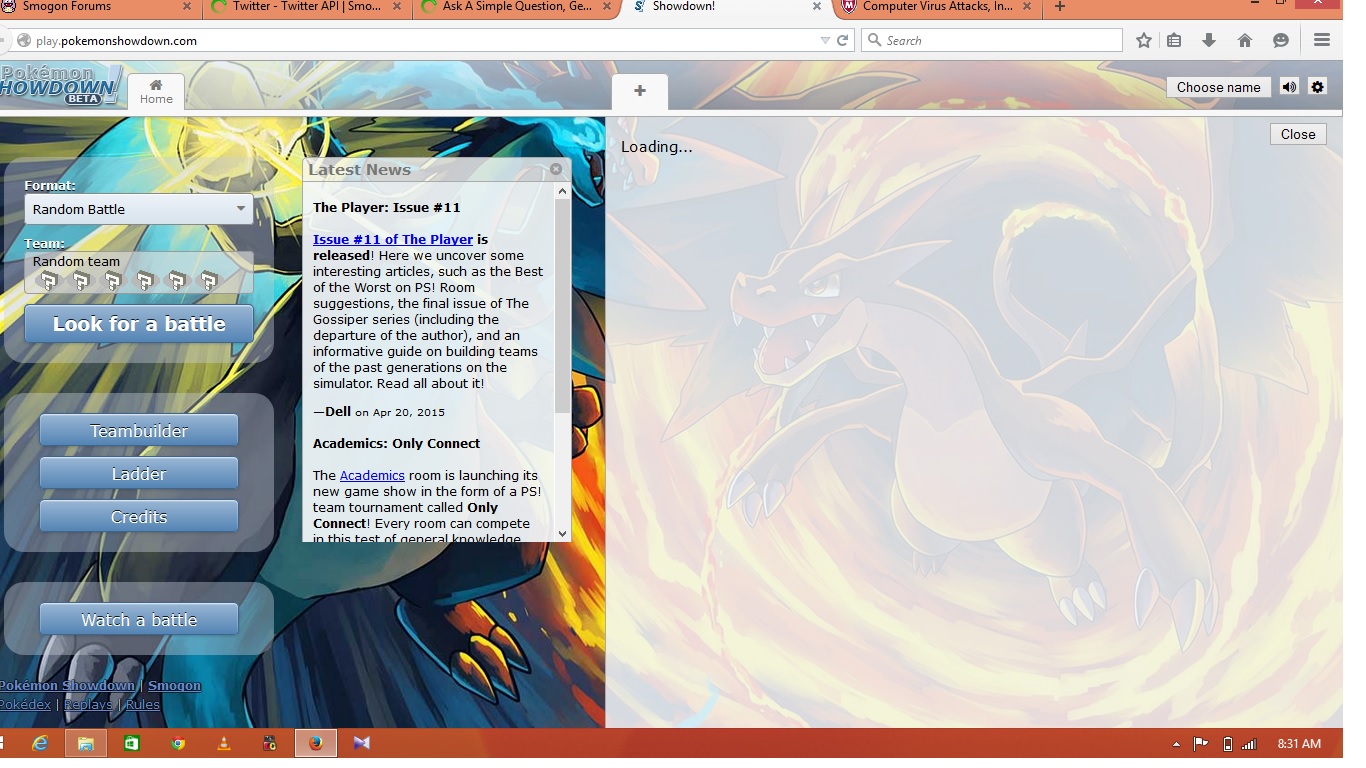
Task: Show hidden system tray icons
Action: (x=1176, y=744)
